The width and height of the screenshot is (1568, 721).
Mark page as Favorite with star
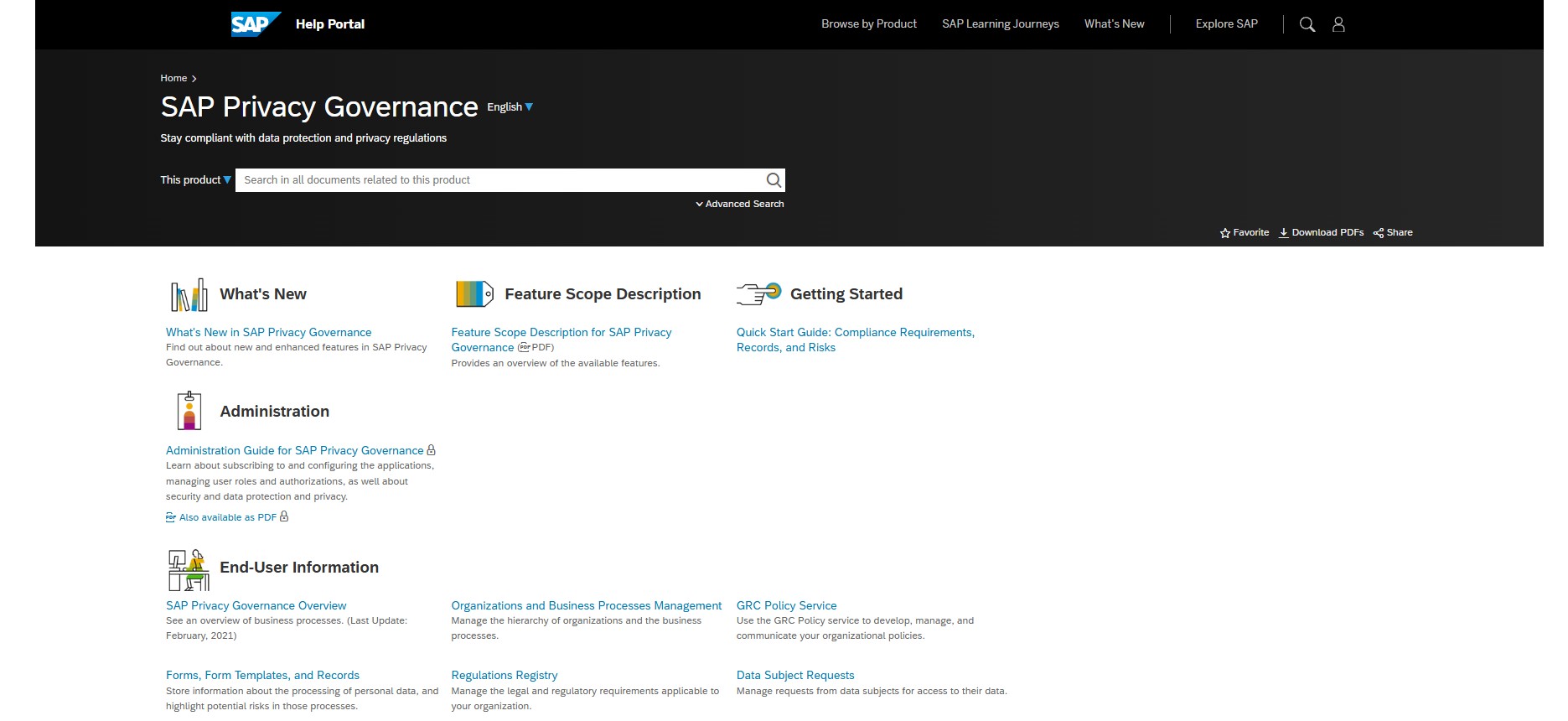coord(1225,233)
